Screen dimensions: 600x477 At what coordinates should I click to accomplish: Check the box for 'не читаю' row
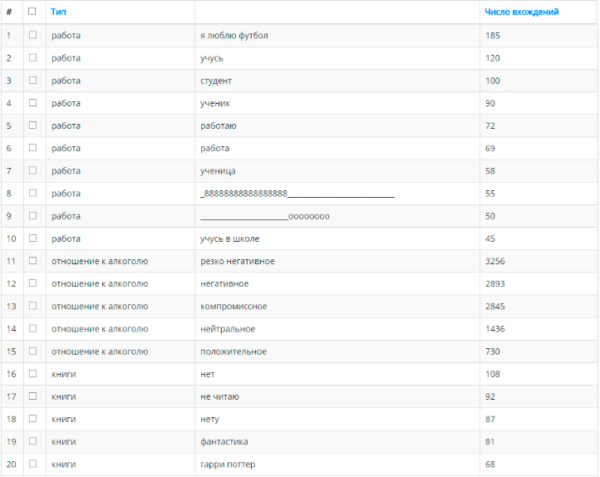(33, 396)
